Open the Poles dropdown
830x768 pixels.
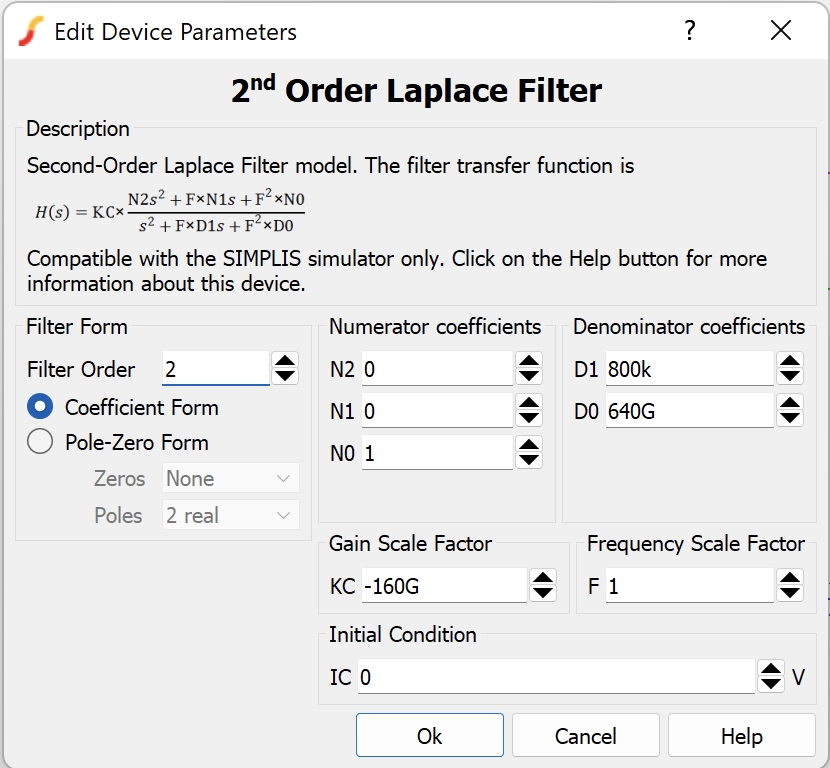(x=231, y=515)
